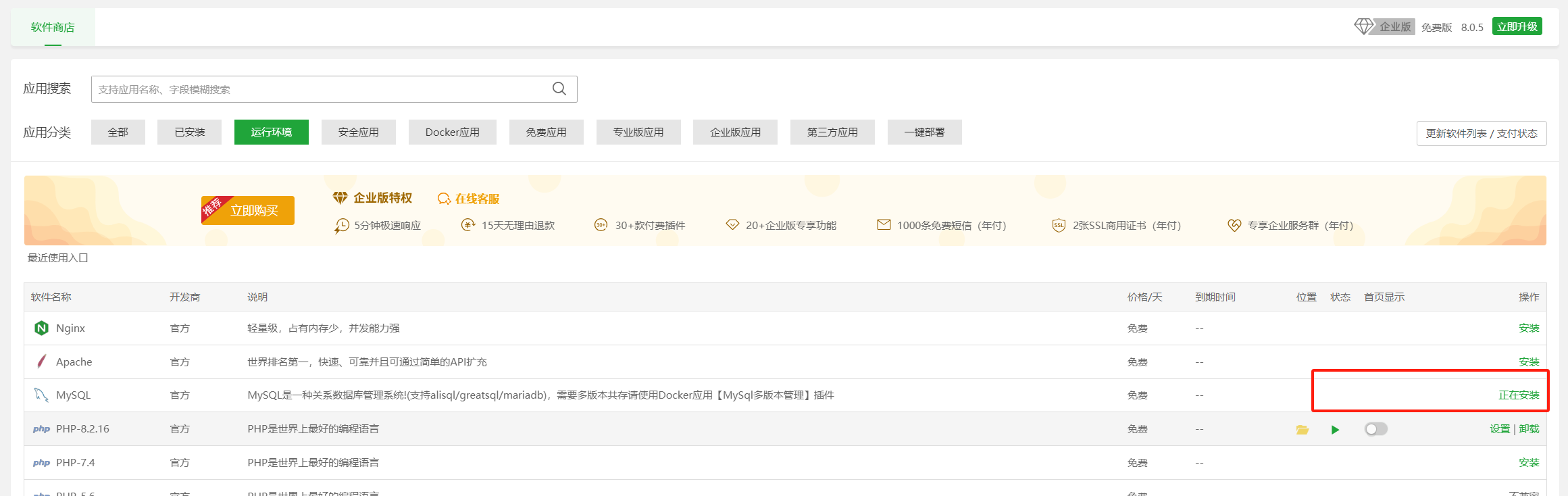Select the 第三方应用 category
1568x496 pixels.
click(832, 132)
